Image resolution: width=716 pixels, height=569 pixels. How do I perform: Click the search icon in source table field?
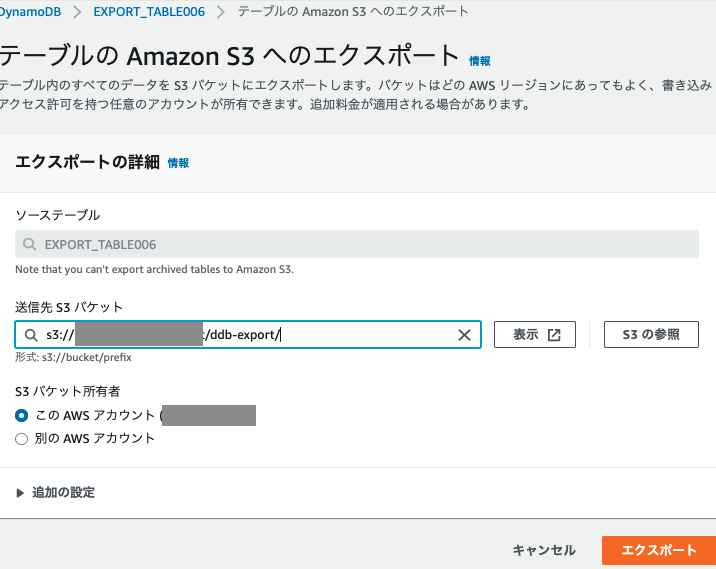pyautogui.click(x=32, y=244)
